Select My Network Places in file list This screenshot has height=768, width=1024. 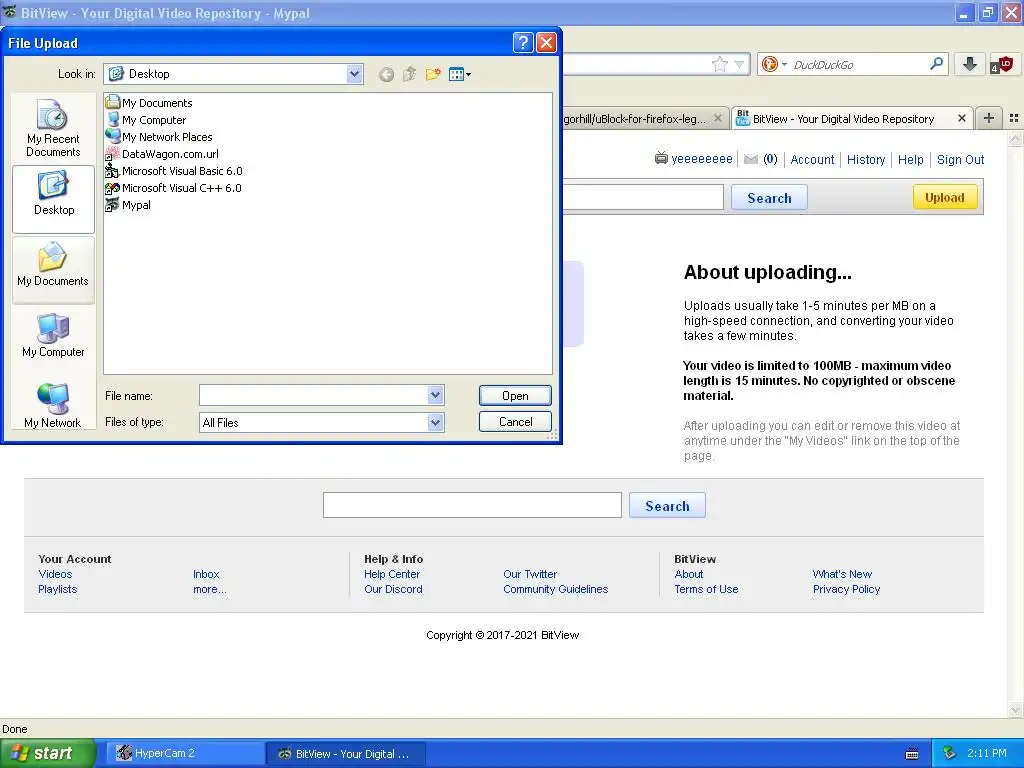(159, 136)
